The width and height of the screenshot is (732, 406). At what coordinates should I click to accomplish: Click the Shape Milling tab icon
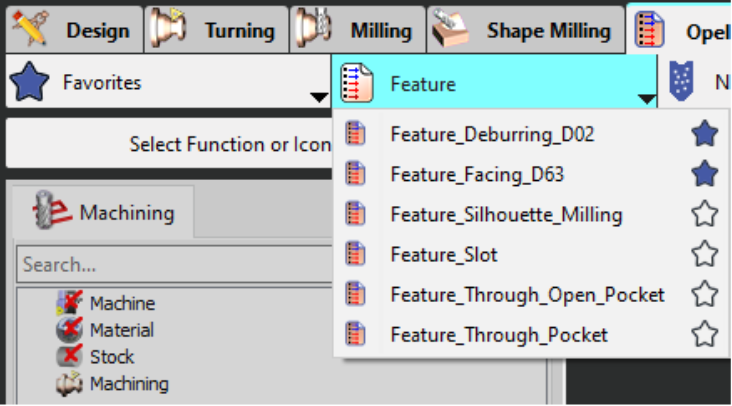tap(452, 30)
